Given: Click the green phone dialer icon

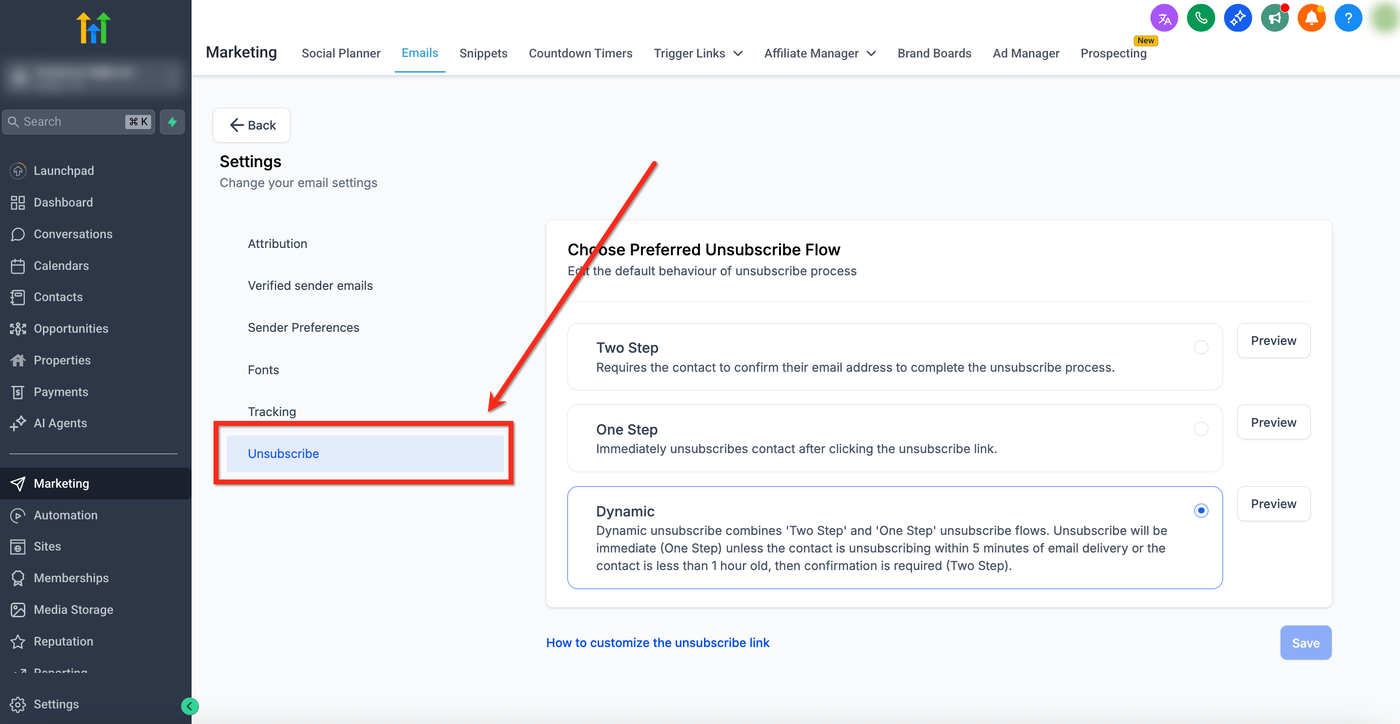Looking at the screenshot, I should pyautogui.click(x=1201, y=18).
